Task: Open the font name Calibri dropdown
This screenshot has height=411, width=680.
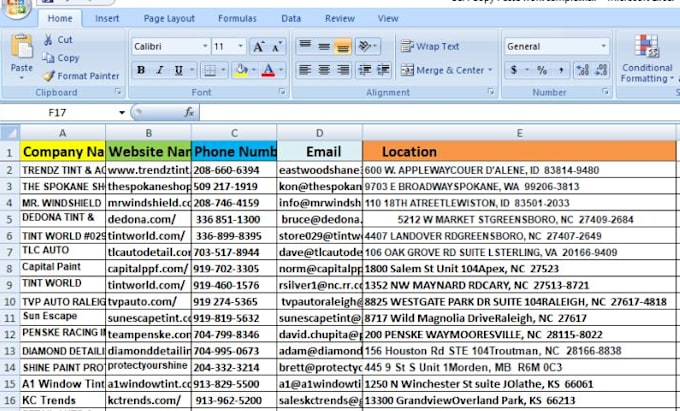Action: (205, 46)
